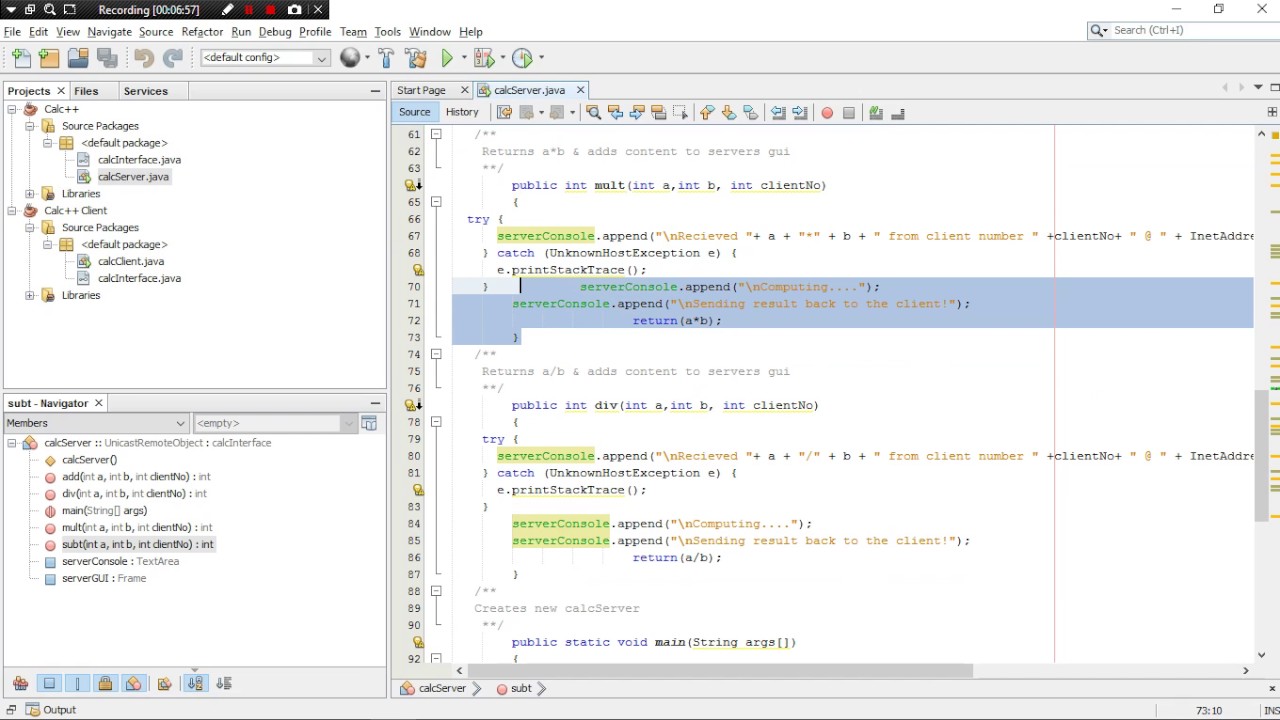Switch to the Start Page tab
Image resolution: width=1280 pixels, height=720 pixels.
point(421,90)
